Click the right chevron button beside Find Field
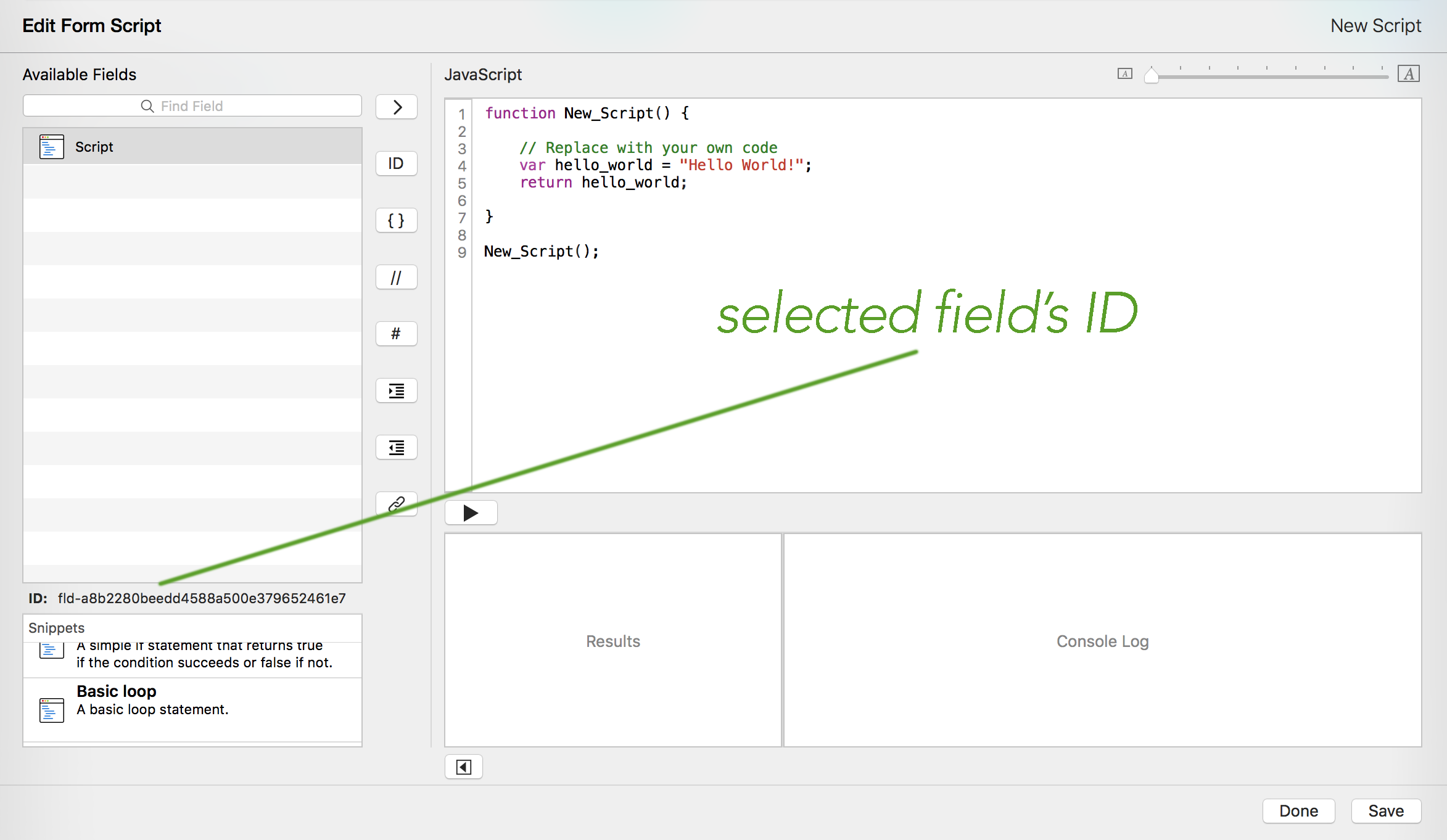Image resolution: width=1447 pixels, height=840 pixels. click(396, 107)
